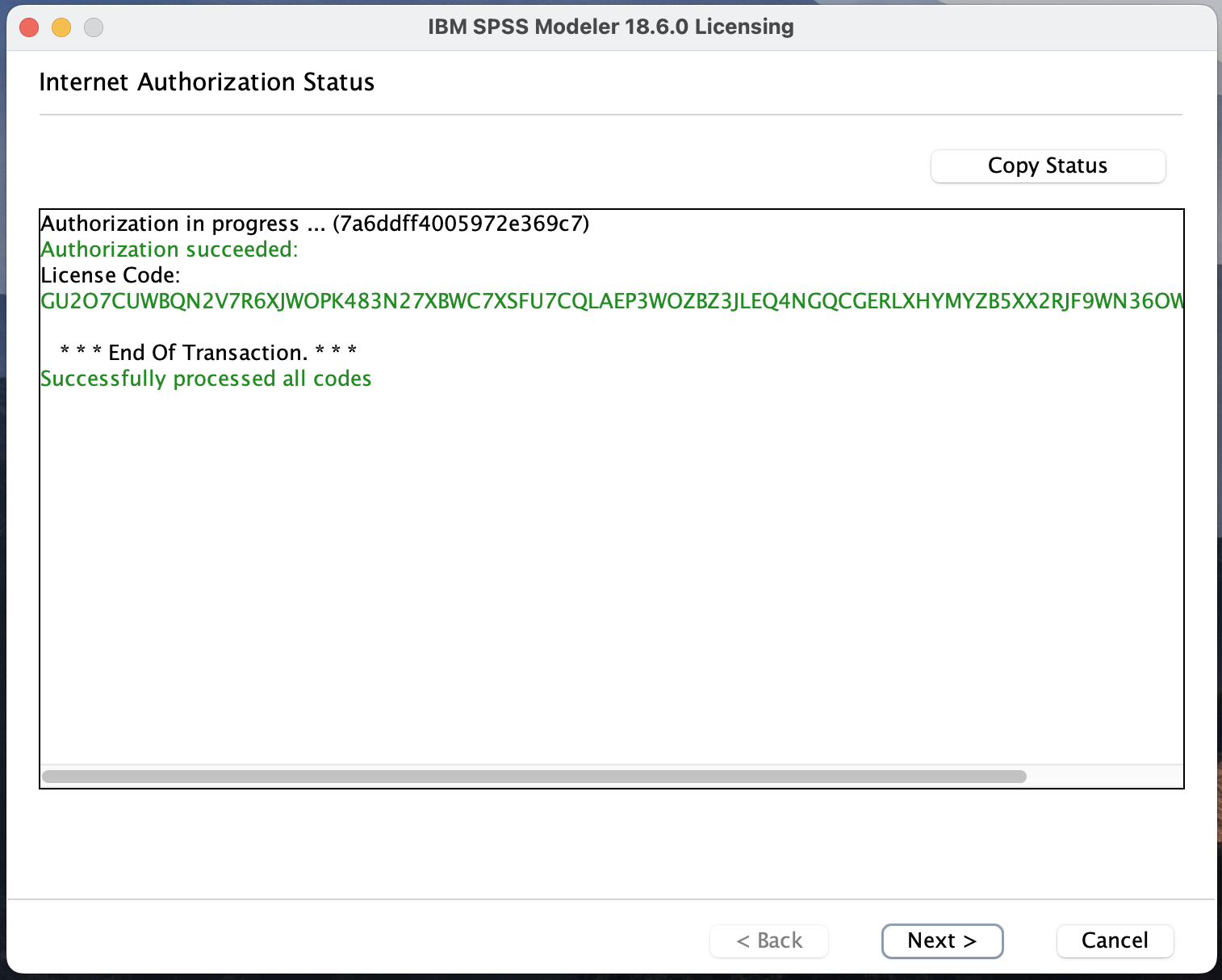Click the 'Successfully processed all codes' message
The image size is (1222, 980).
pyautogui.click(x=206, y=379)
